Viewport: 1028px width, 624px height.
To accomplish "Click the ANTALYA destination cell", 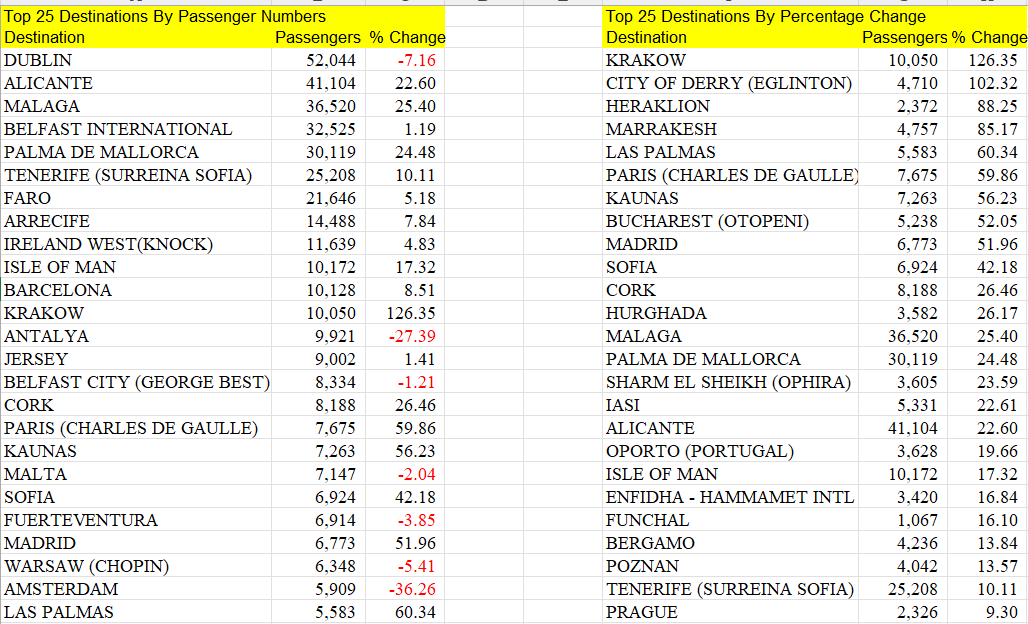I will pyautogui.click(x=136, y=336).
